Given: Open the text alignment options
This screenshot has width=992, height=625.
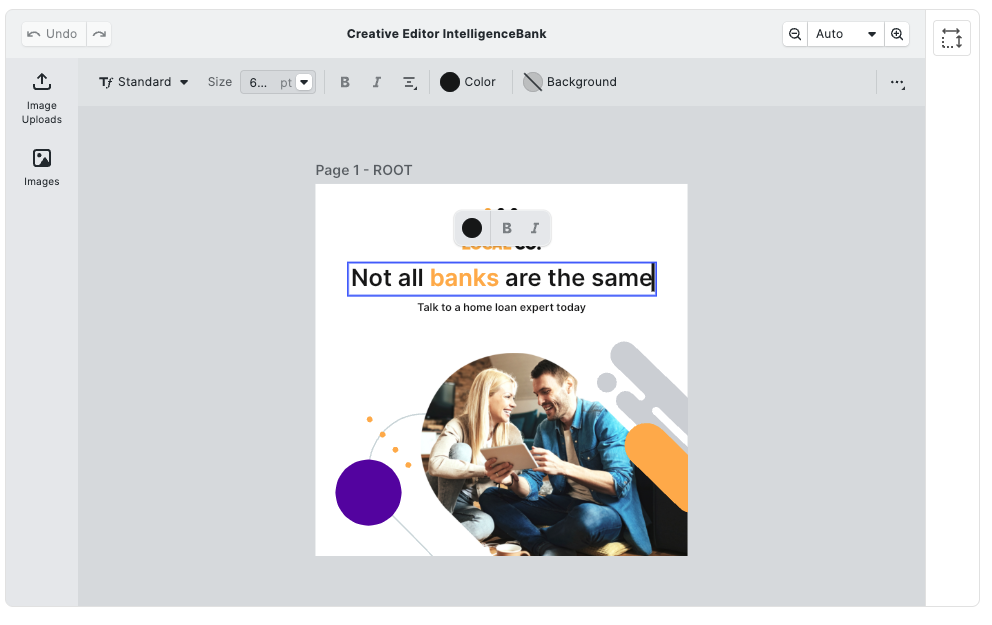Looking at the screenshot, I should pyautogui.click(x=410, y=82).
